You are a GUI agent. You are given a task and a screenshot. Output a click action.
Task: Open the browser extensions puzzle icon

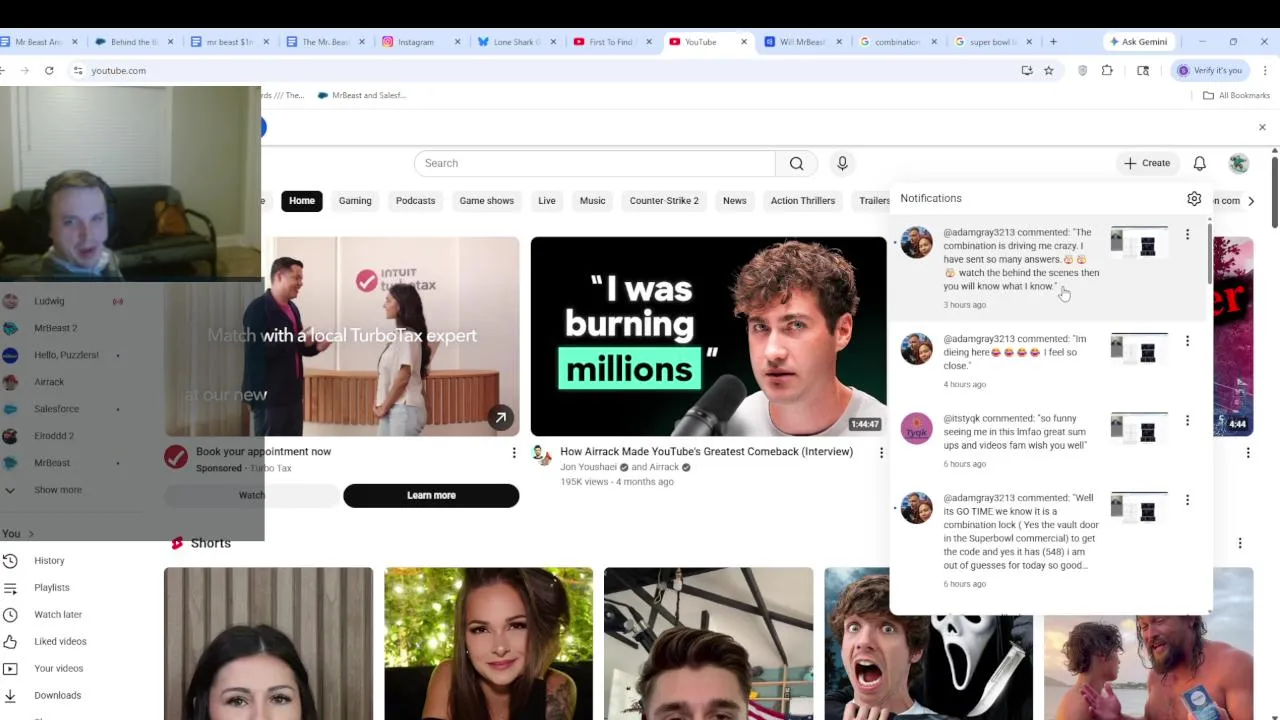(1107, 70)
